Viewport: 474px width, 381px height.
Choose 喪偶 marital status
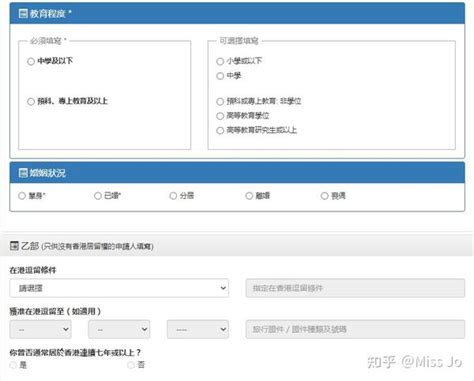pos(325,196)
